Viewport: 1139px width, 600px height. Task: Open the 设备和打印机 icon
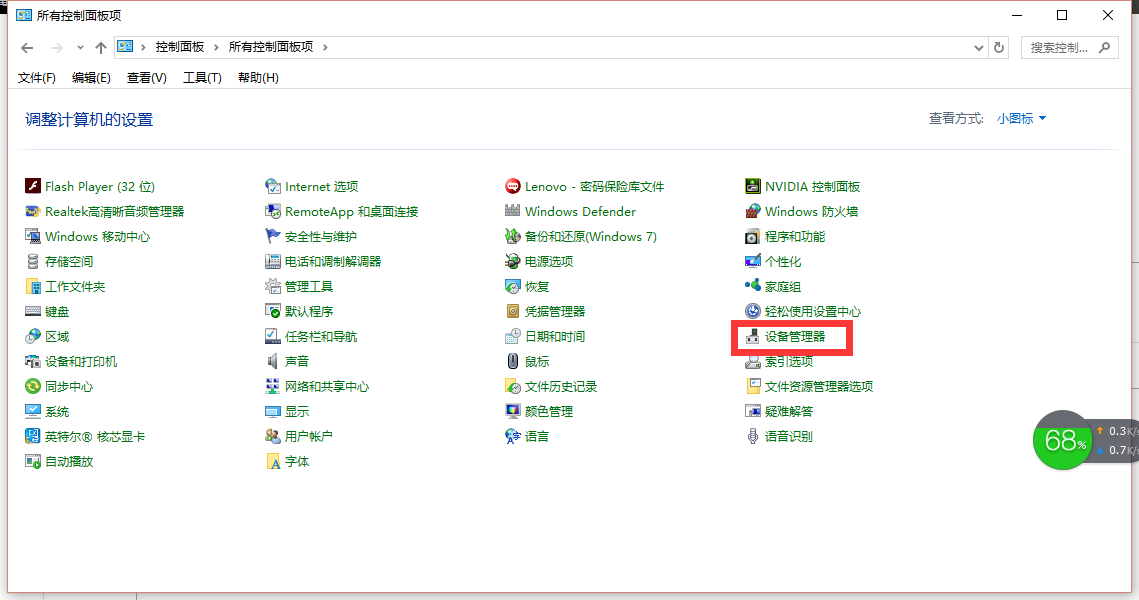33,361
